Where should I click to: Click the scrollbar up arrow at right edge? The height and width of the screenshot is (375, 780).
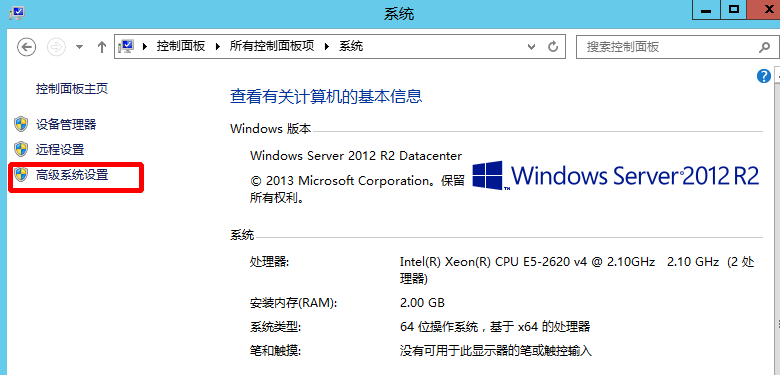point(777,76)
